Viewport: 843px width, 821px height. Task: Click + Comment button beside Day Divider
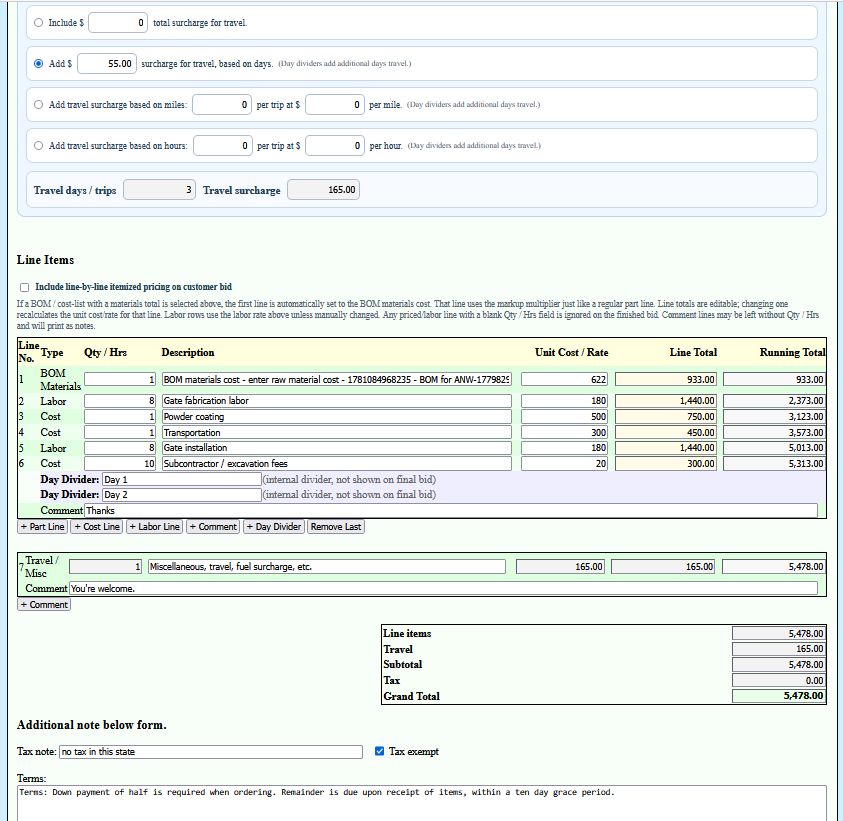213,526
